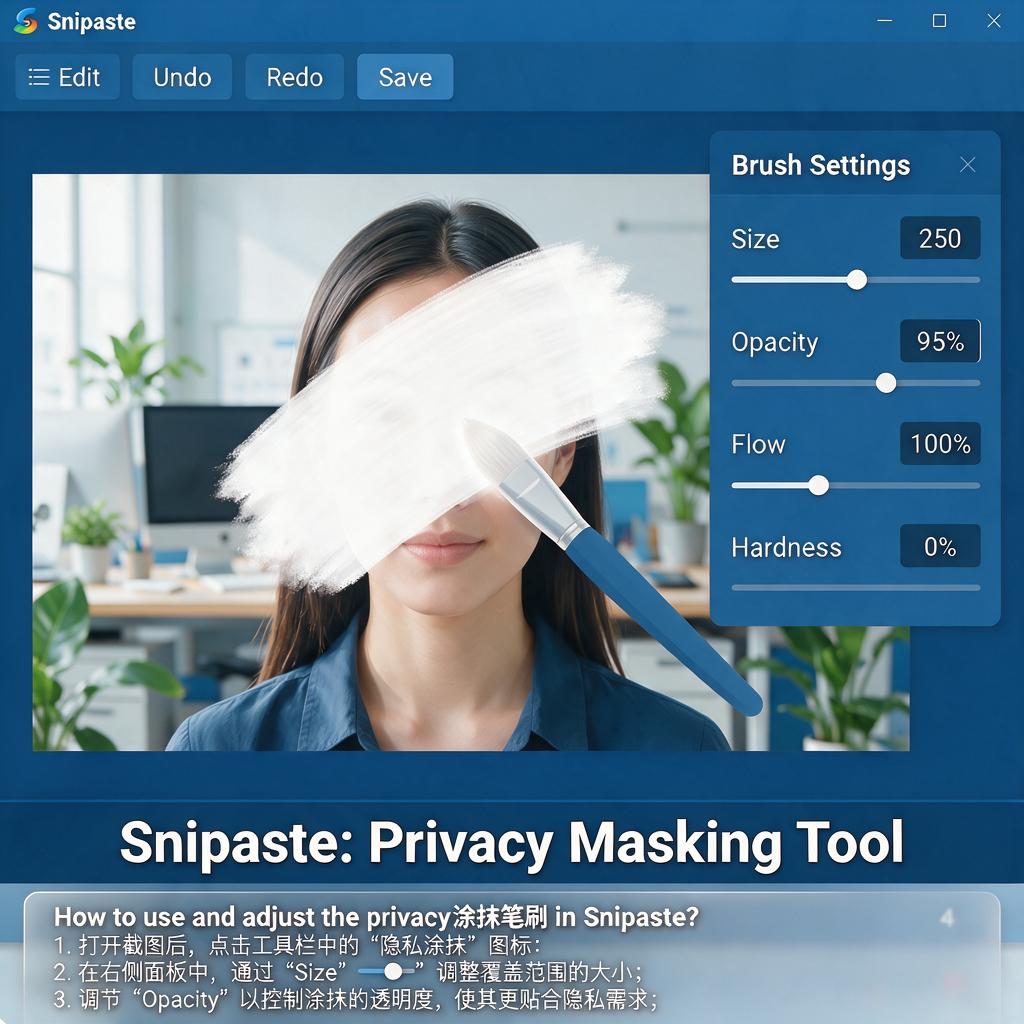This screenshot has height=1024, width=1024.
Task: Minimize the Snipaste window
Action: pyautogui.click(x=884, y=21)
